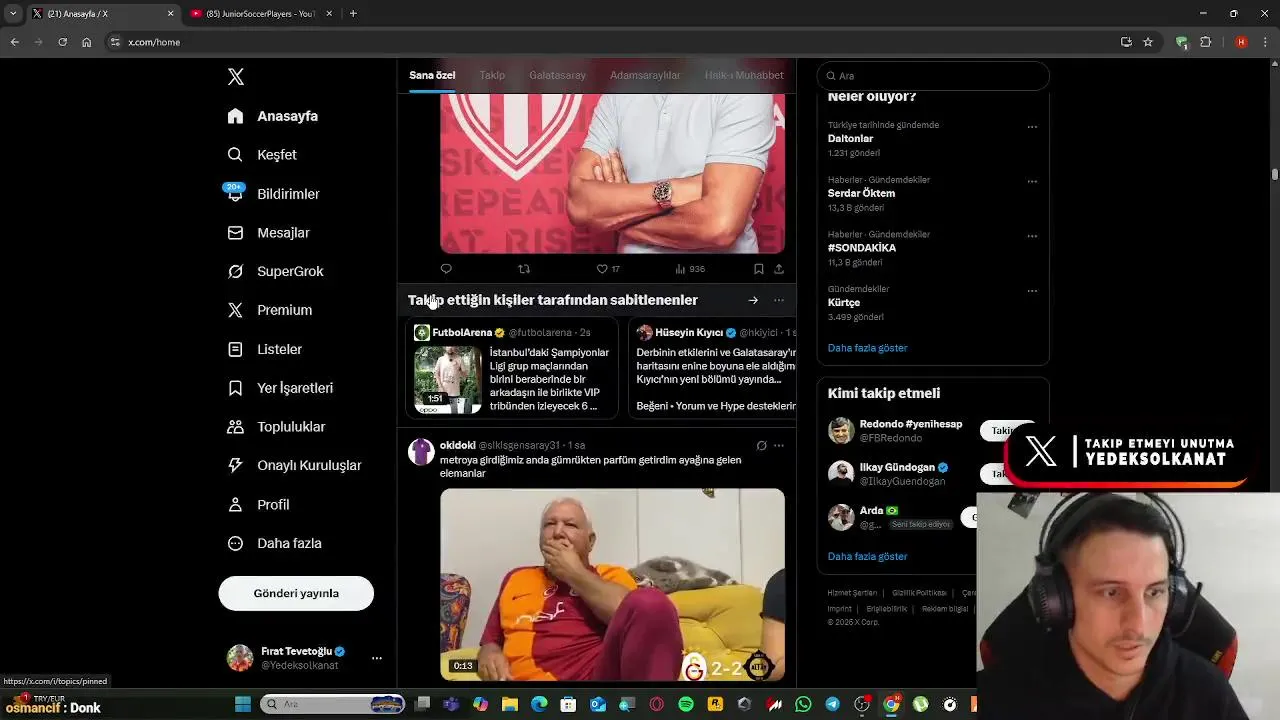The width and height of the screenshot is (1280, 720).
Task: Open Ilkay Gündogan suggested profile
Action: [897, 467]
